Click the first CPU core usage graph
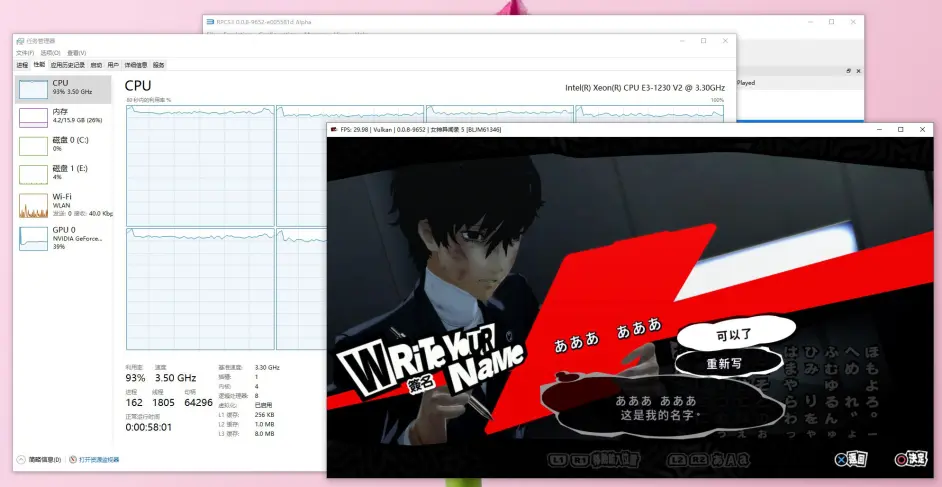 [x=200, y=166]
